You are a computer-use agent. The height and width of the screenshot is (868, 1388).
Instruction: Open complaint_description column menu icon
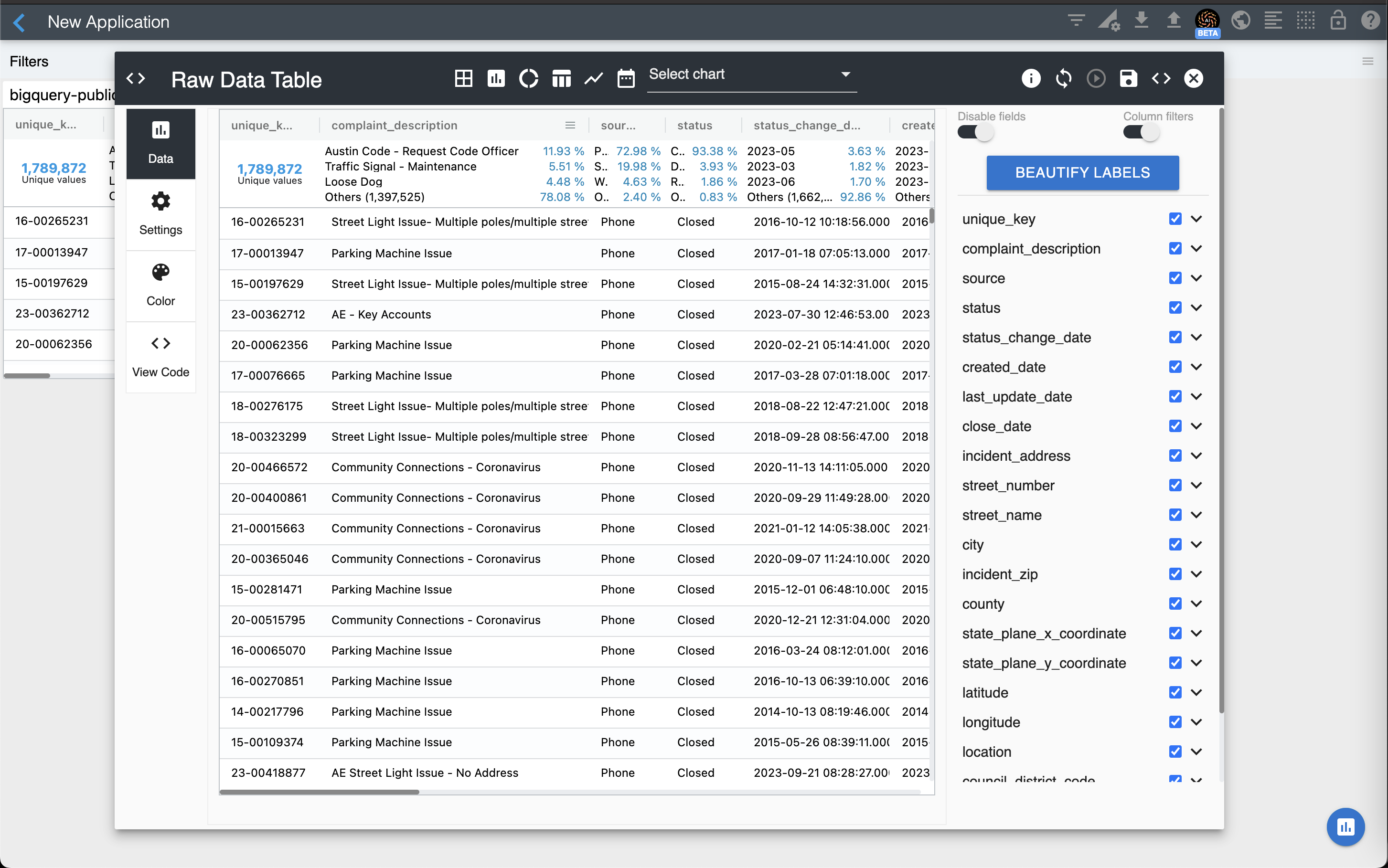coord(570,126)
